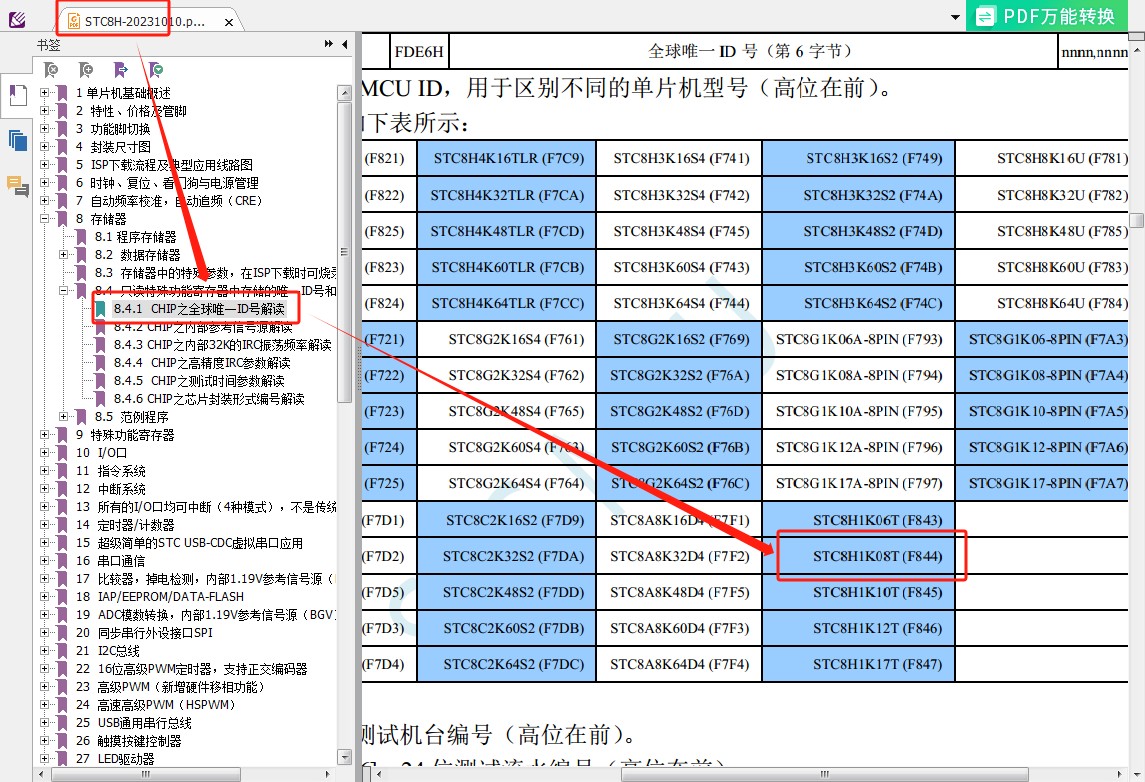Click the document vertical scrollbar thumb
Image resolution: width=1145 pixels, height=782 pixels.
point(1136,221)
